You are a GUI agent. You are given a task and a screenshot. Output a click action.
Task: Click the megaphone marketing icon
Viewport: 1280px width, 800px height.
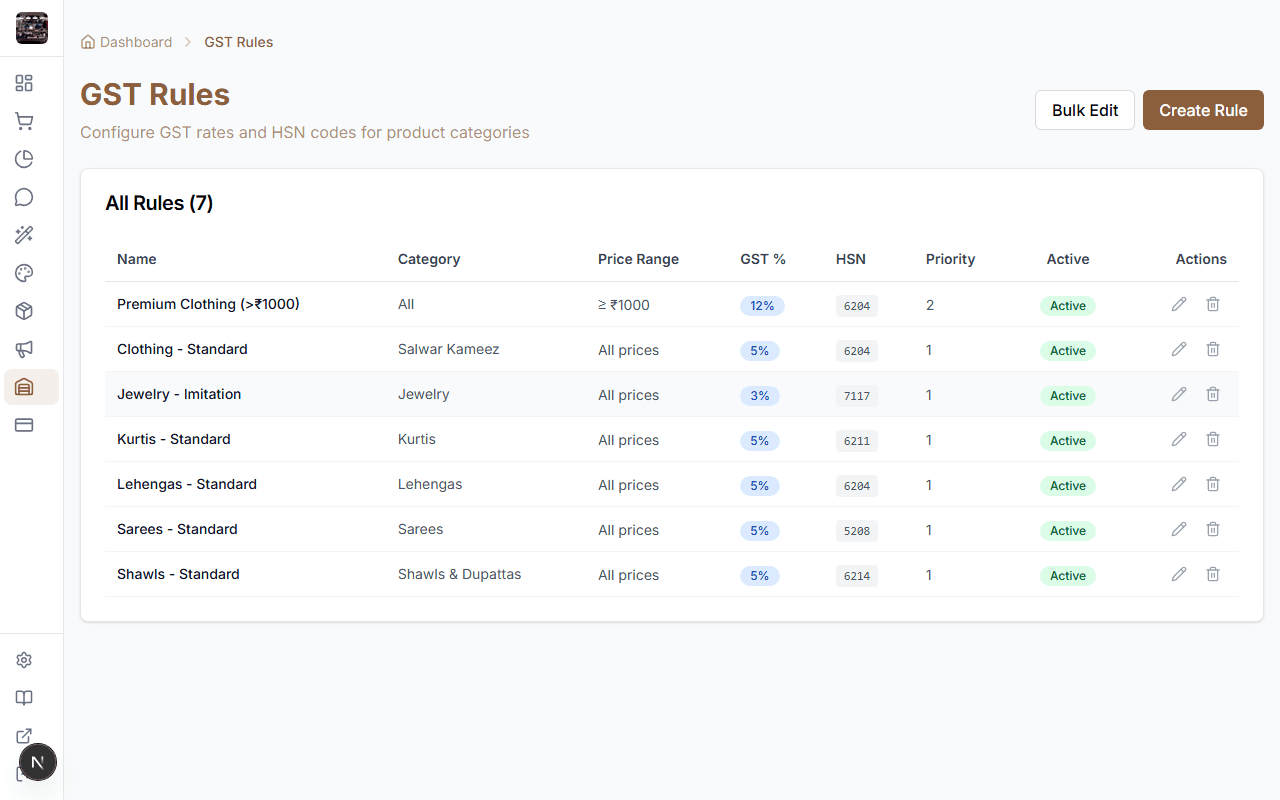[24, 349]
